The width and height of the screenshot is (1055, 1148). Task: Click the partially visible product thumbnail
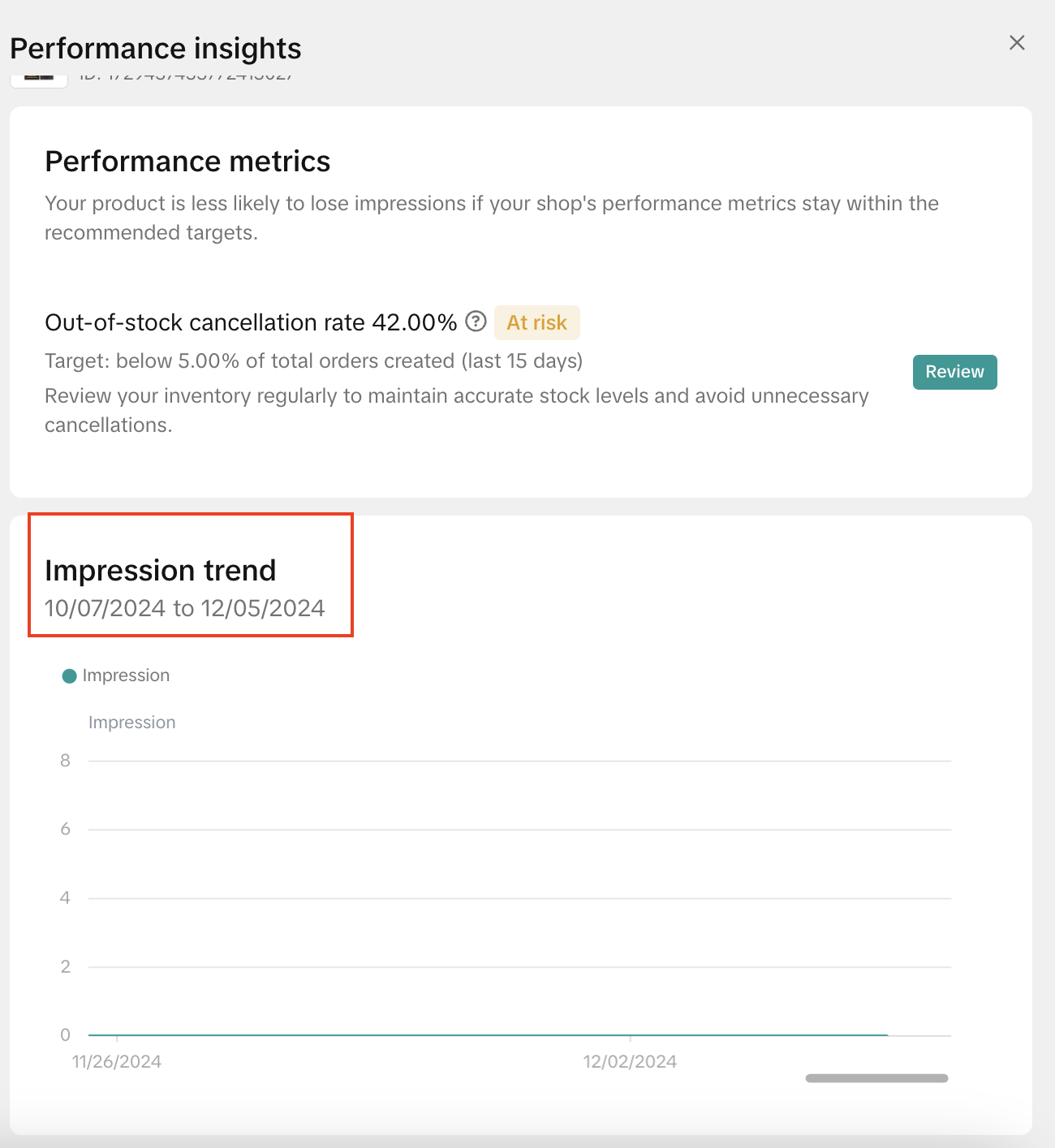click(38, 79)
